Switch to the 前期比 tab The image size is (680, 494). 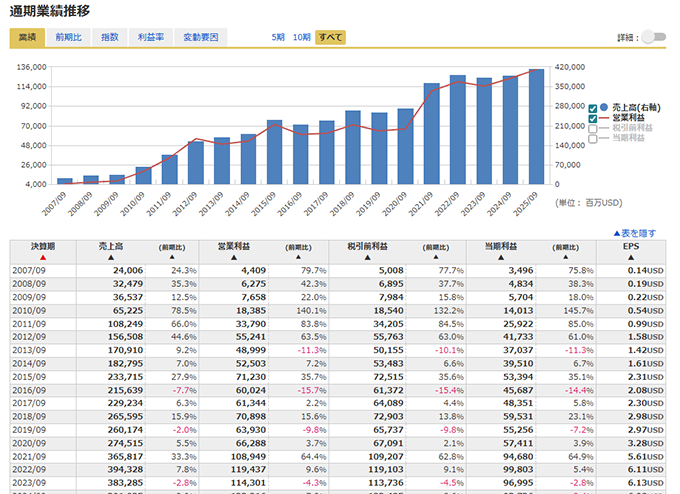[69, 37]
